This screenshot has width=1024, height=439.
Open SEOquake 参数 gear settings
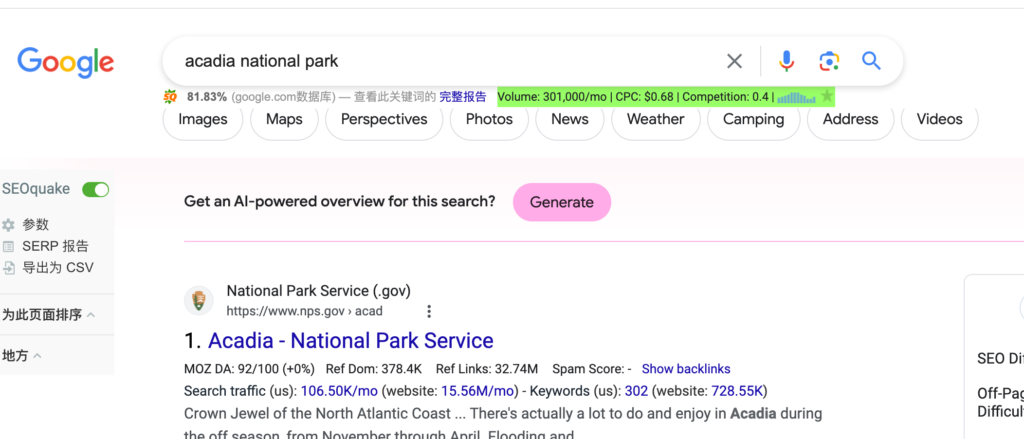pyautogui.click(x=8, y=225)
